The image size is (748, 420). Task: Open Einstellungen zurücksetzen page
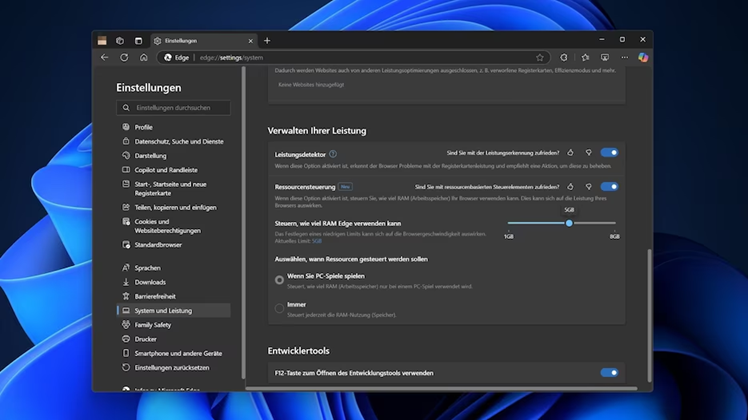tap(171, 368)
